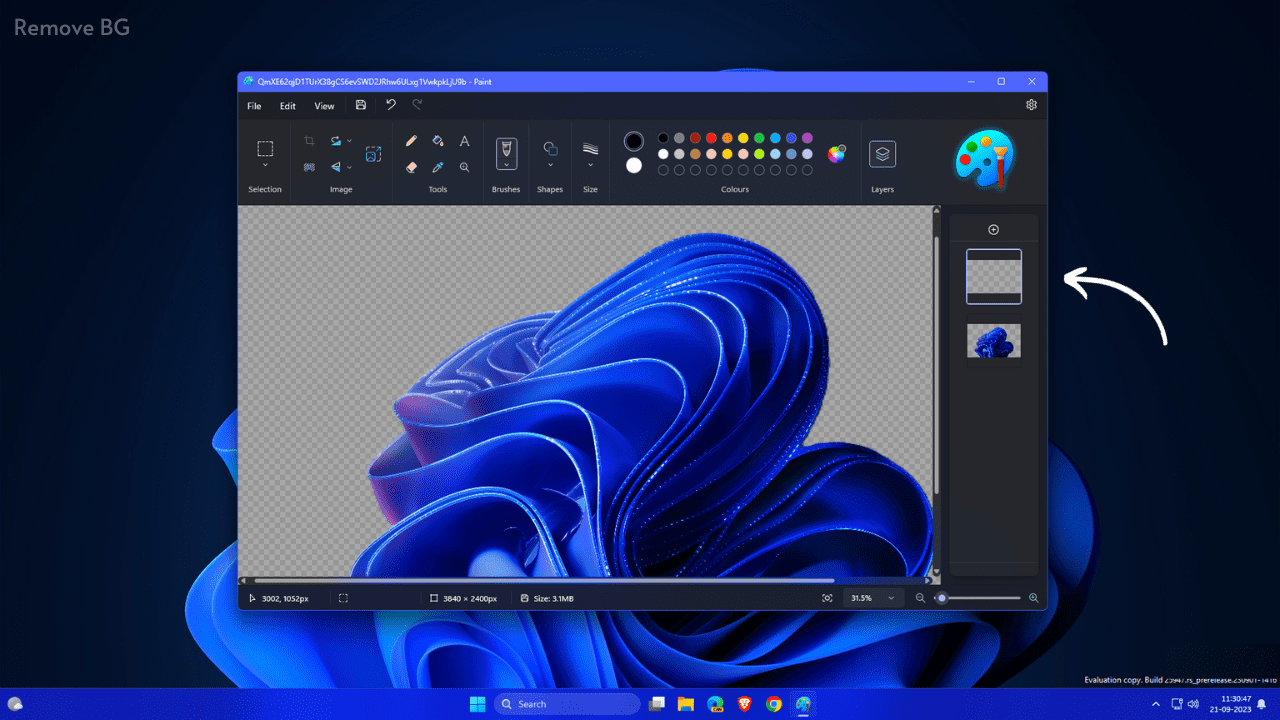Open the Rotate dropdown arrow

pyautogui.click(x=349, y=141)
